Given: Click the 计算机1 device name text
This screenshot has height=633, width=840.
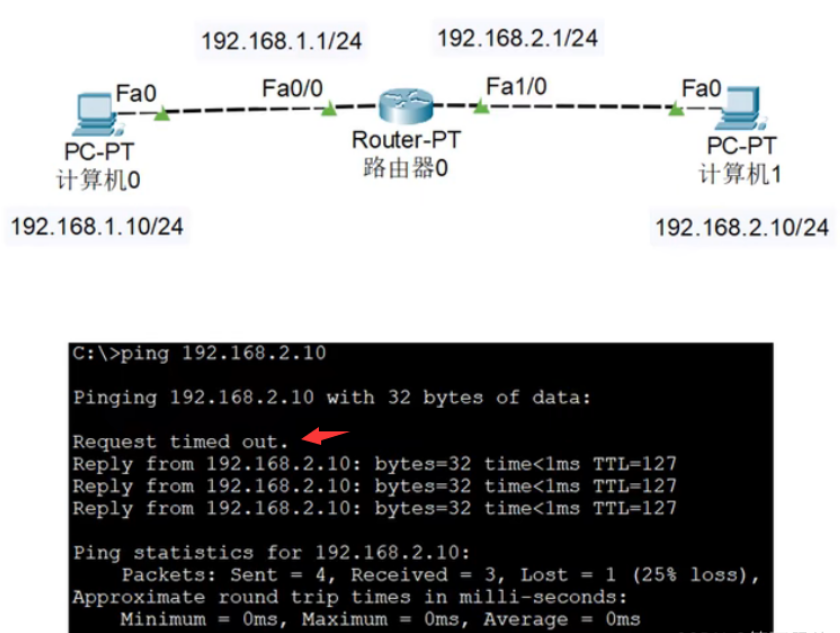Looking at the screenshot, I should click(740, 174).
